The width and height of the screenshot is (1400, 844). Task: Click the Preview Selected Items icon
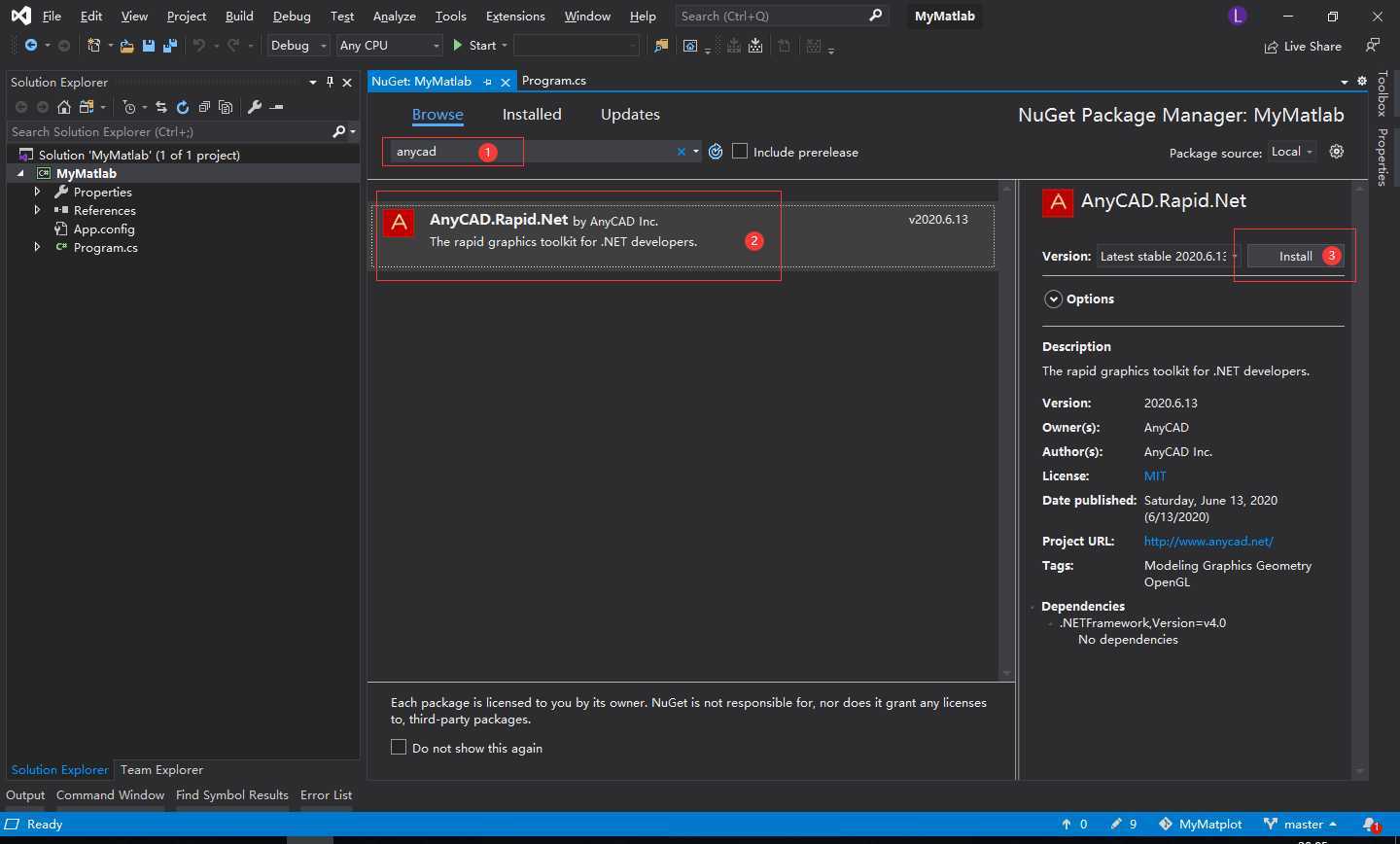(x=277, y=107)
